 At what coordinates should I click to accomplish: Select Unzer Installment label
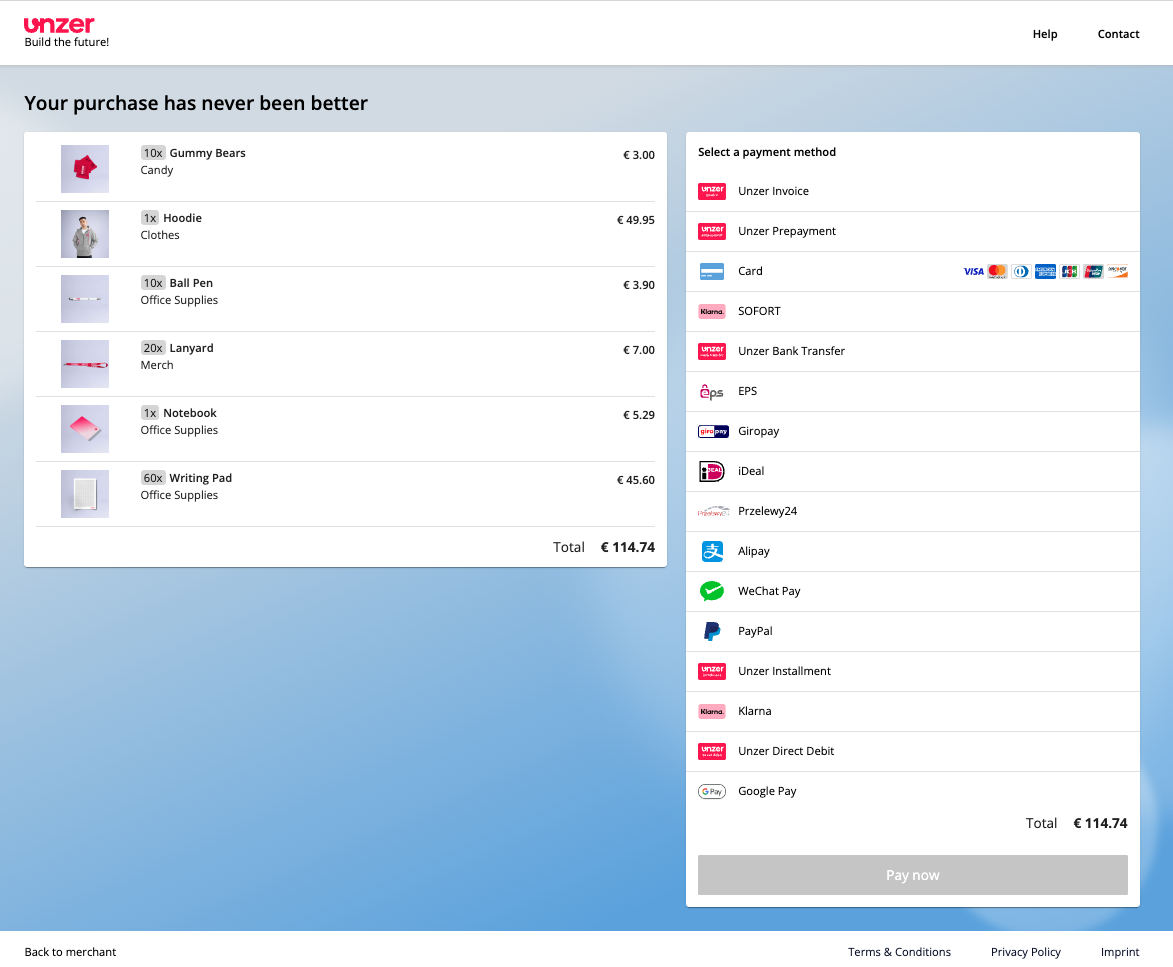click(784, 671)
